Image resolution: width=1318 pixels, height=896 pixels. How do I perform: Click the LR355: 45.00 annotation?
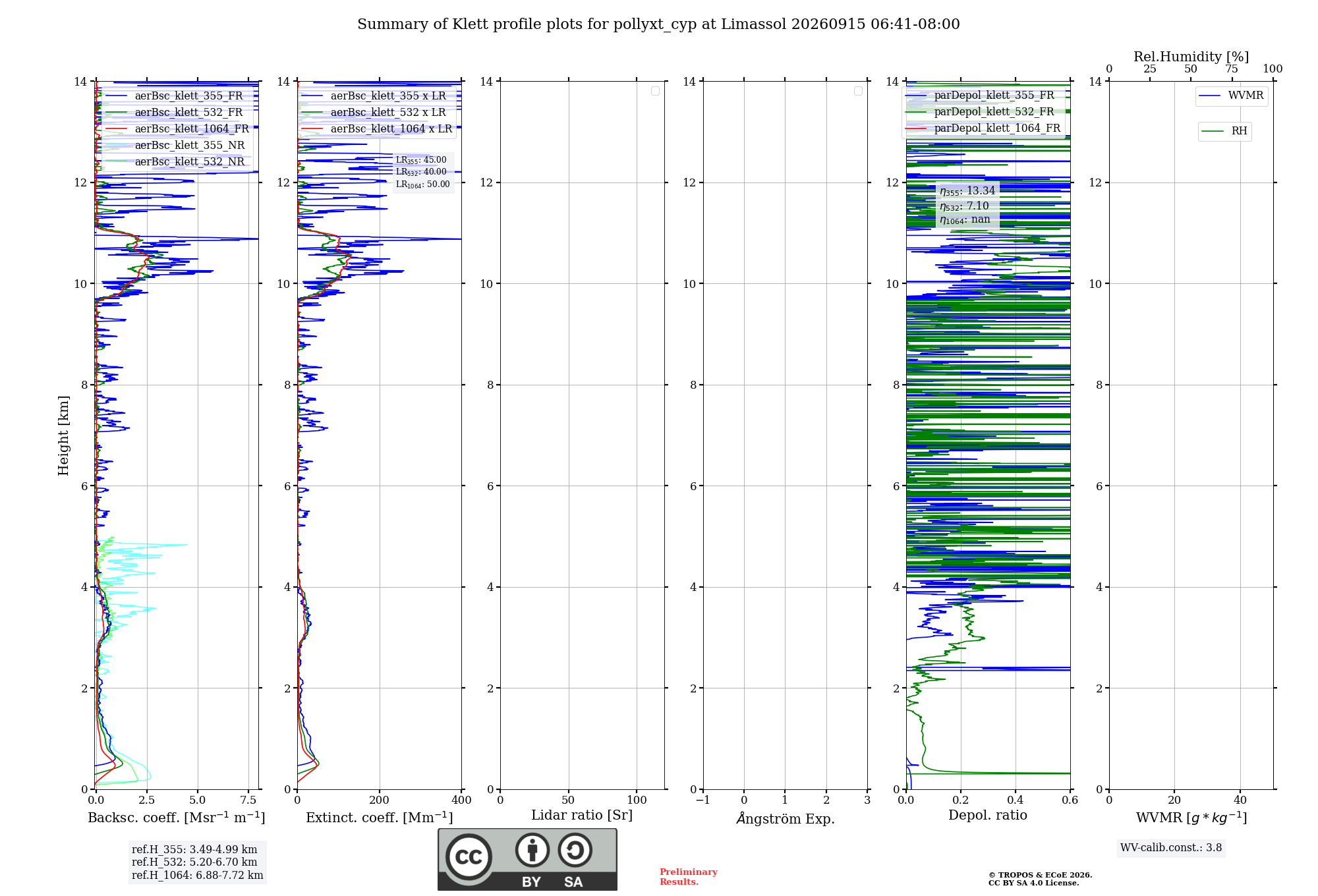421,160
